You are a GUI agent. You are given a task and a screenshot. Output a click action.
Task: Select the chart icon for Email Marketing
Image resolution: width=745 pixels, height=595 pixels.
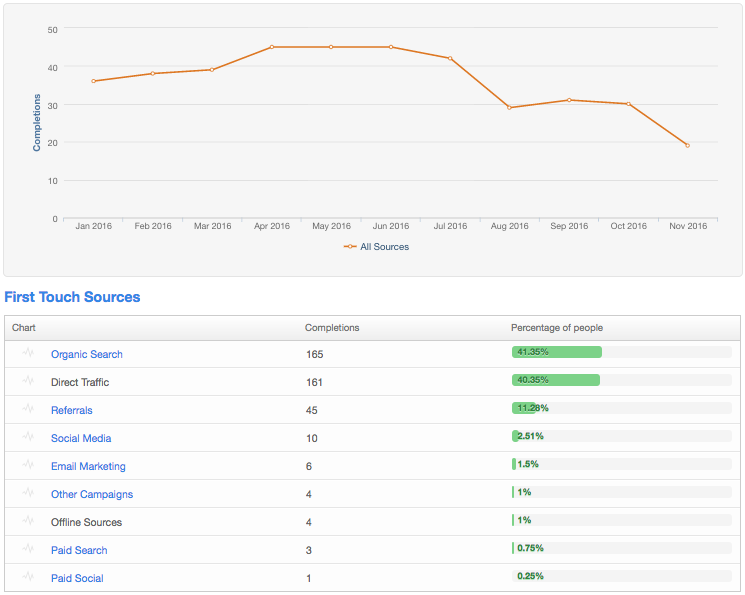tap(28, 465)
